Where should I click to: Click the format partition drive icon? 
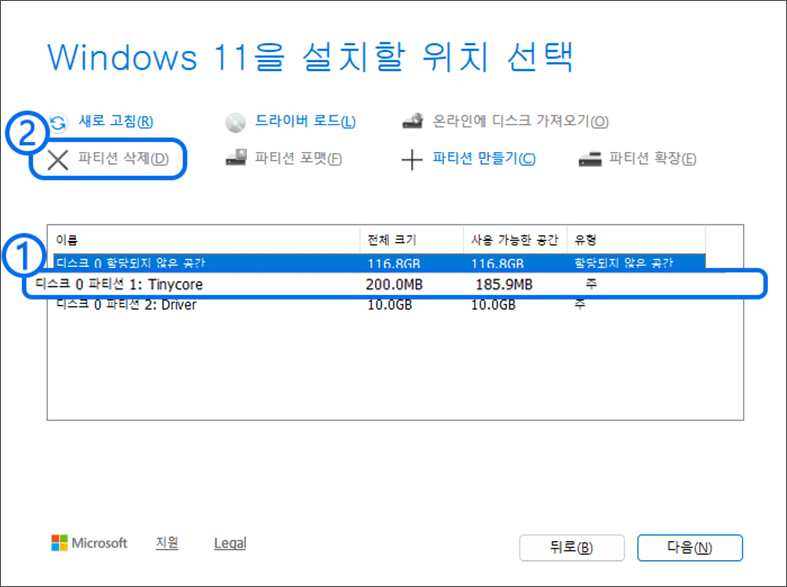point(236,158)
